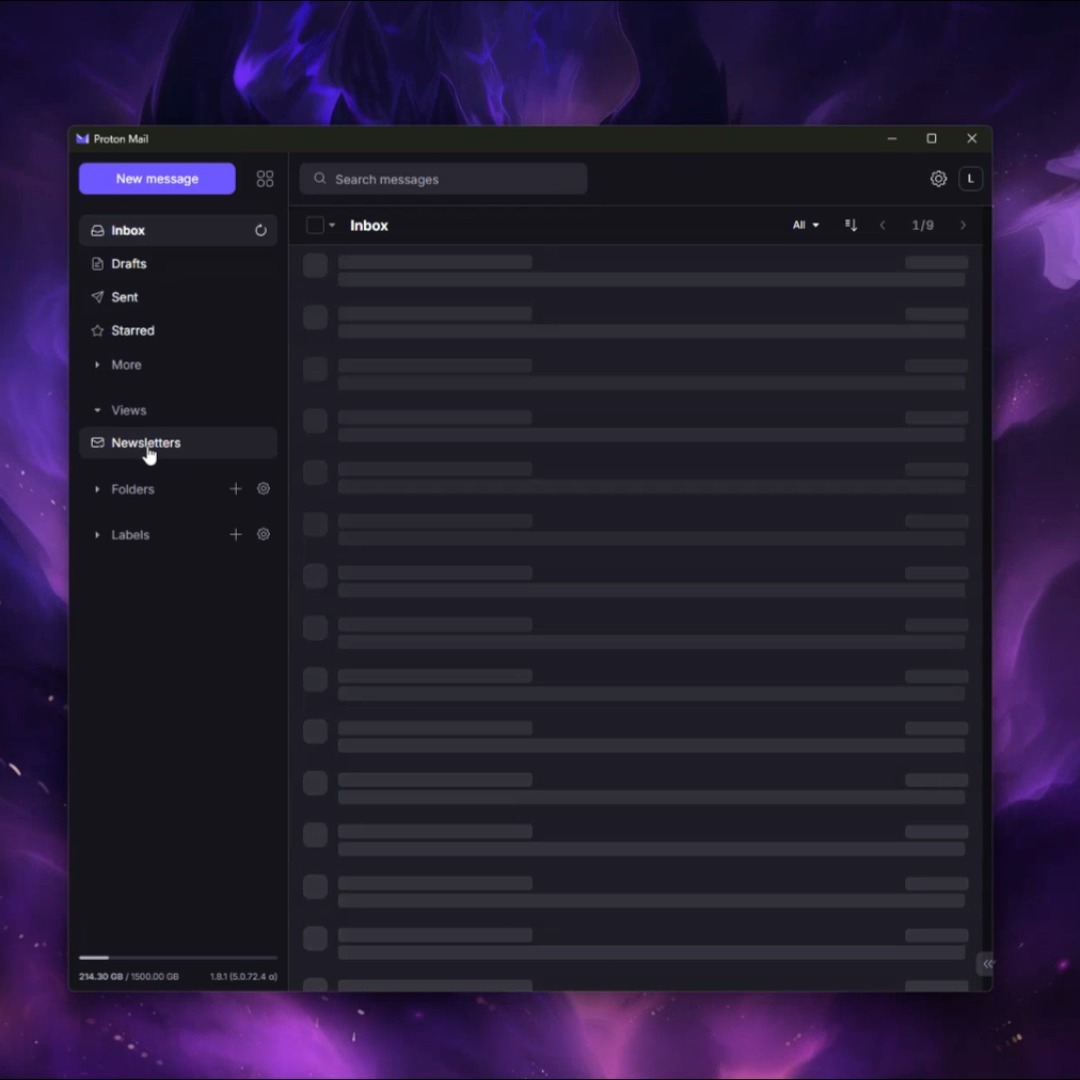
Task: Click the app version number text
Action: pos(244,977)
